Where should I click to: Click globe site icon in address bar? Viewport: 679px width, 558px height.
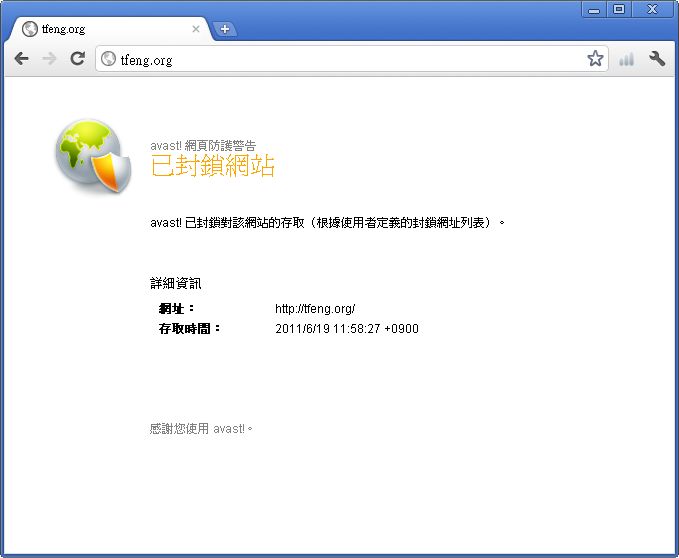pyautogui.click(x=108, y=59)
